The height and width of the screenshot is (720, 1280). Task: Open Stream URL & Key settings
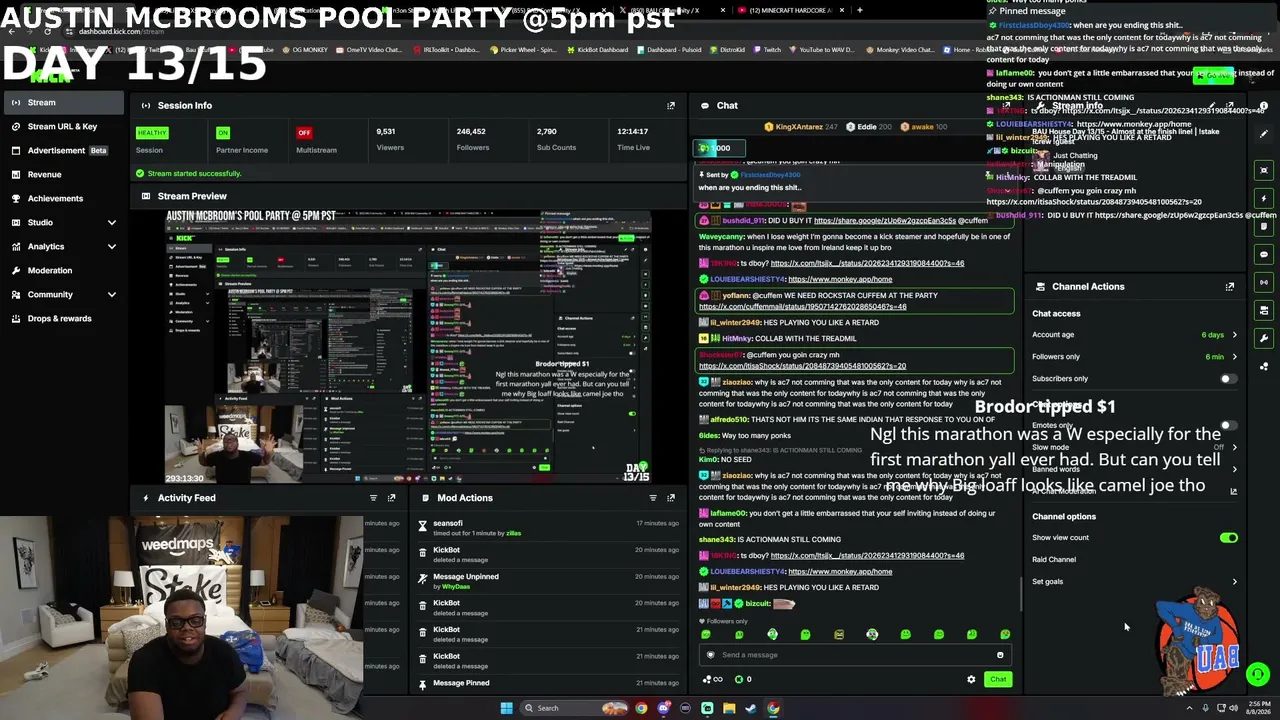pyautogui.click(x=62, y=126)
